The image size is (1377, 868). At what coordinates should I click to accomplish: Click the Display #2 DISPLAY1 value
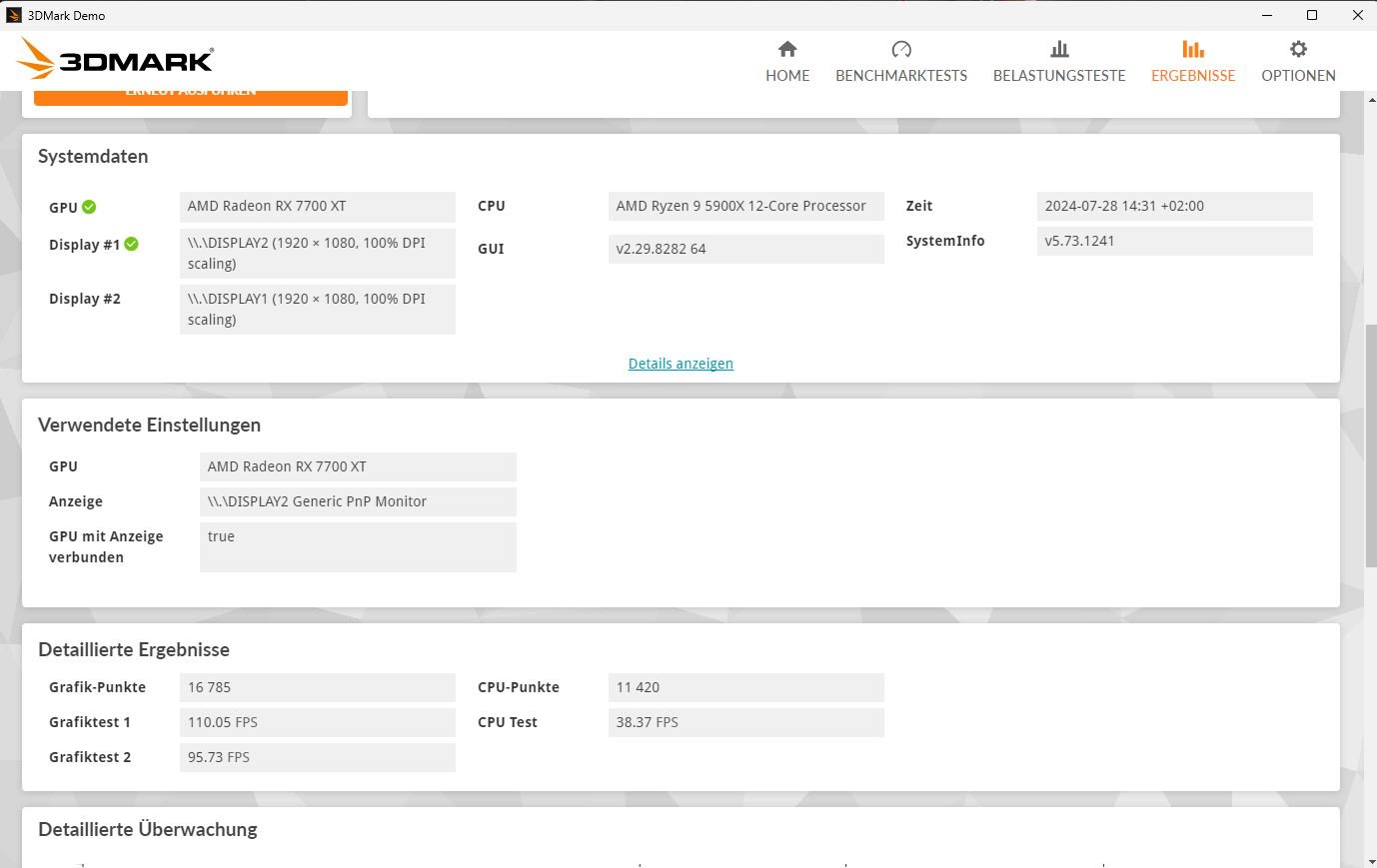(x=318, y=310)
